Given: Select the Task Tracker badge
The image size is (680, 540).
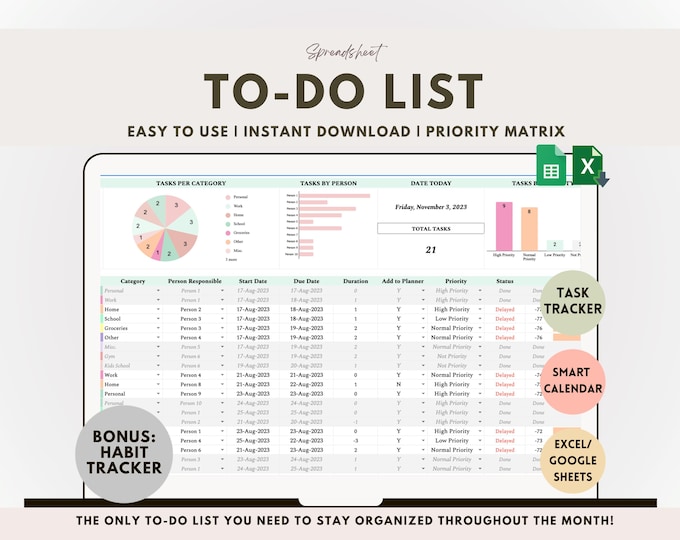Looking at the screenshot, I should point(573,301).
